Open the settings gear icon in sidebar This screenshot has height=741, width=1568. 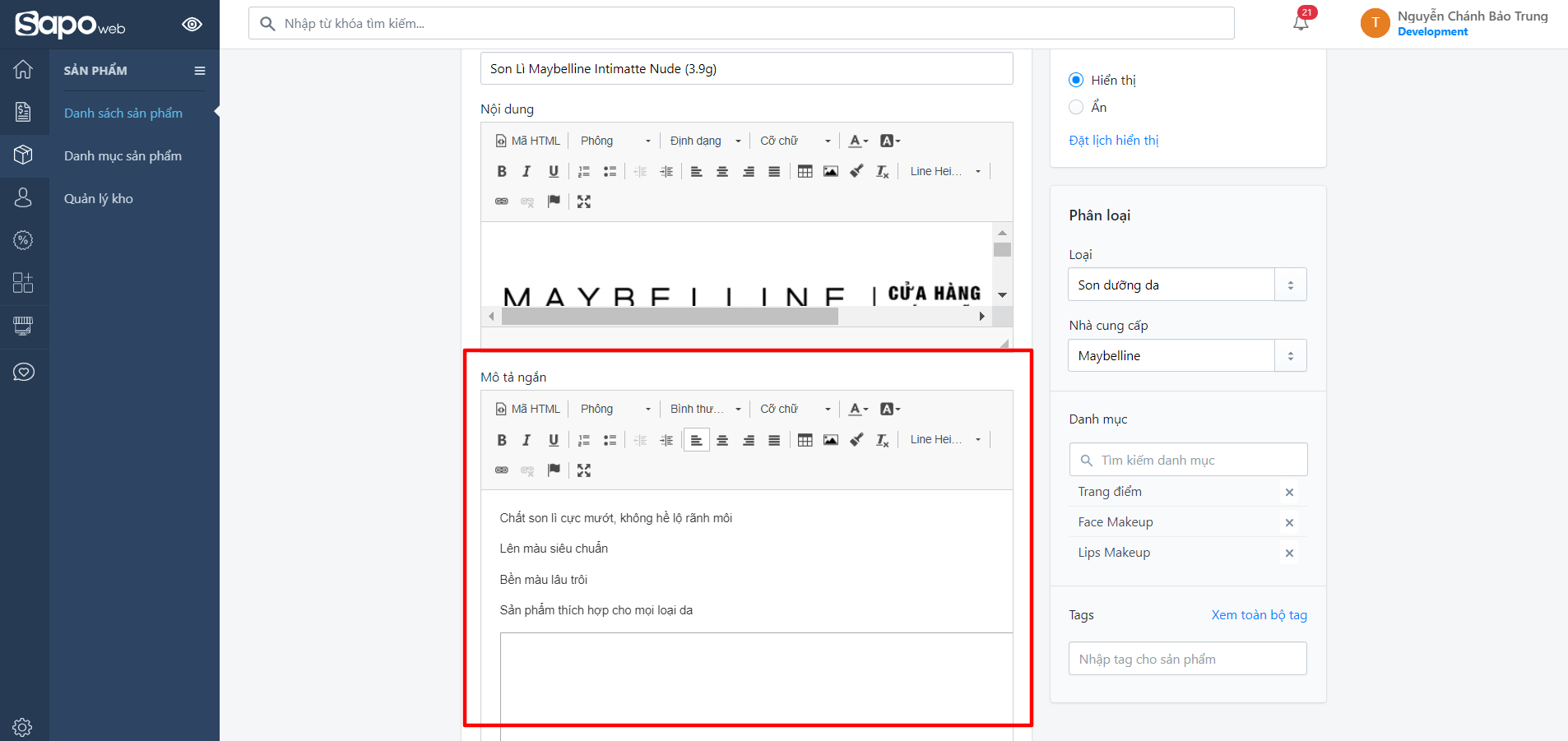tap(23, 727)
